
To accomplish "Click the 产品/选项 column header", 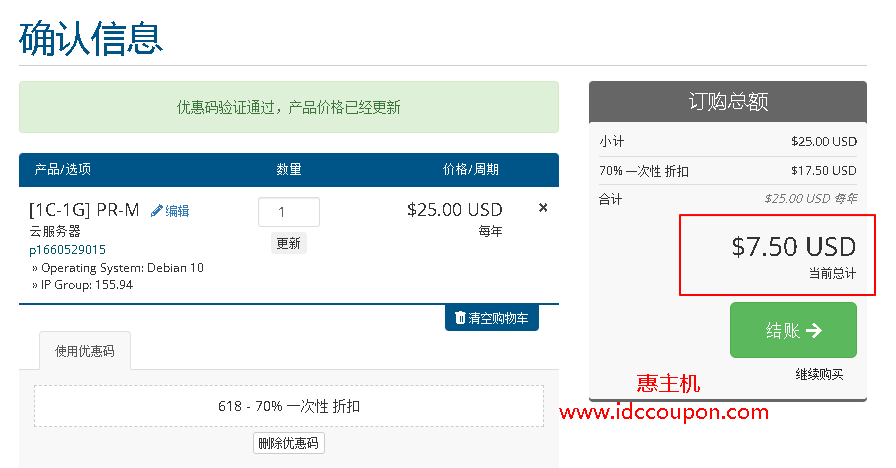I will tap(62, 169).
